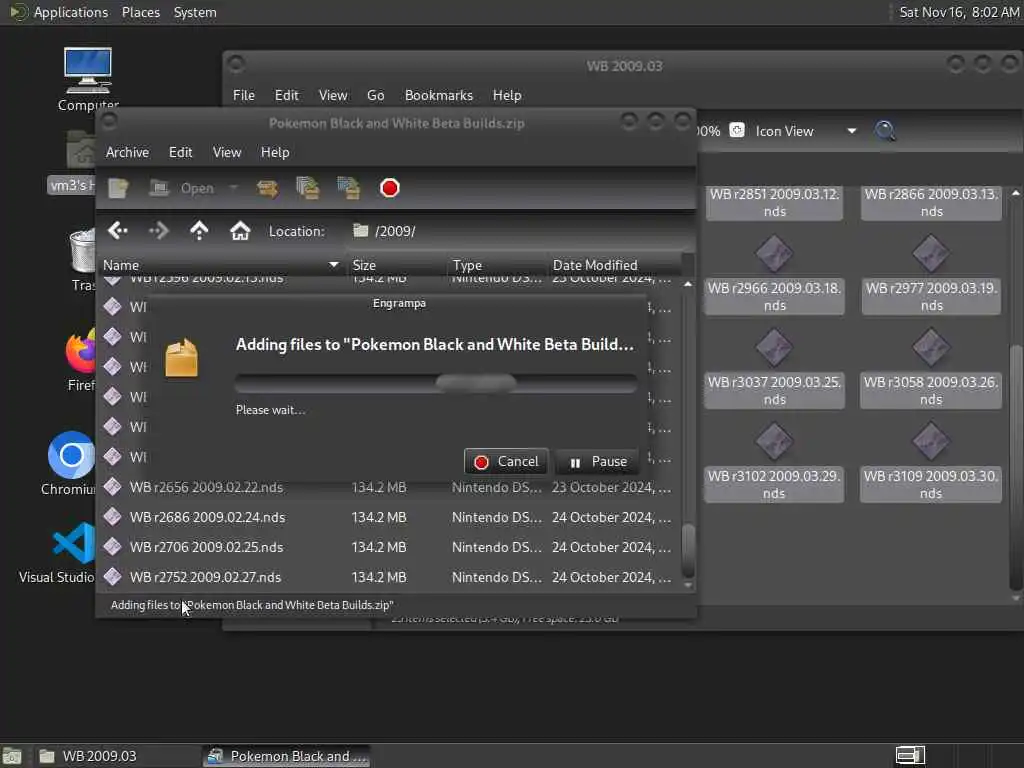Viewport: 1024px width, 768px height.
Task: Click the red Stop toolbar icon
Action: point(390,188)
